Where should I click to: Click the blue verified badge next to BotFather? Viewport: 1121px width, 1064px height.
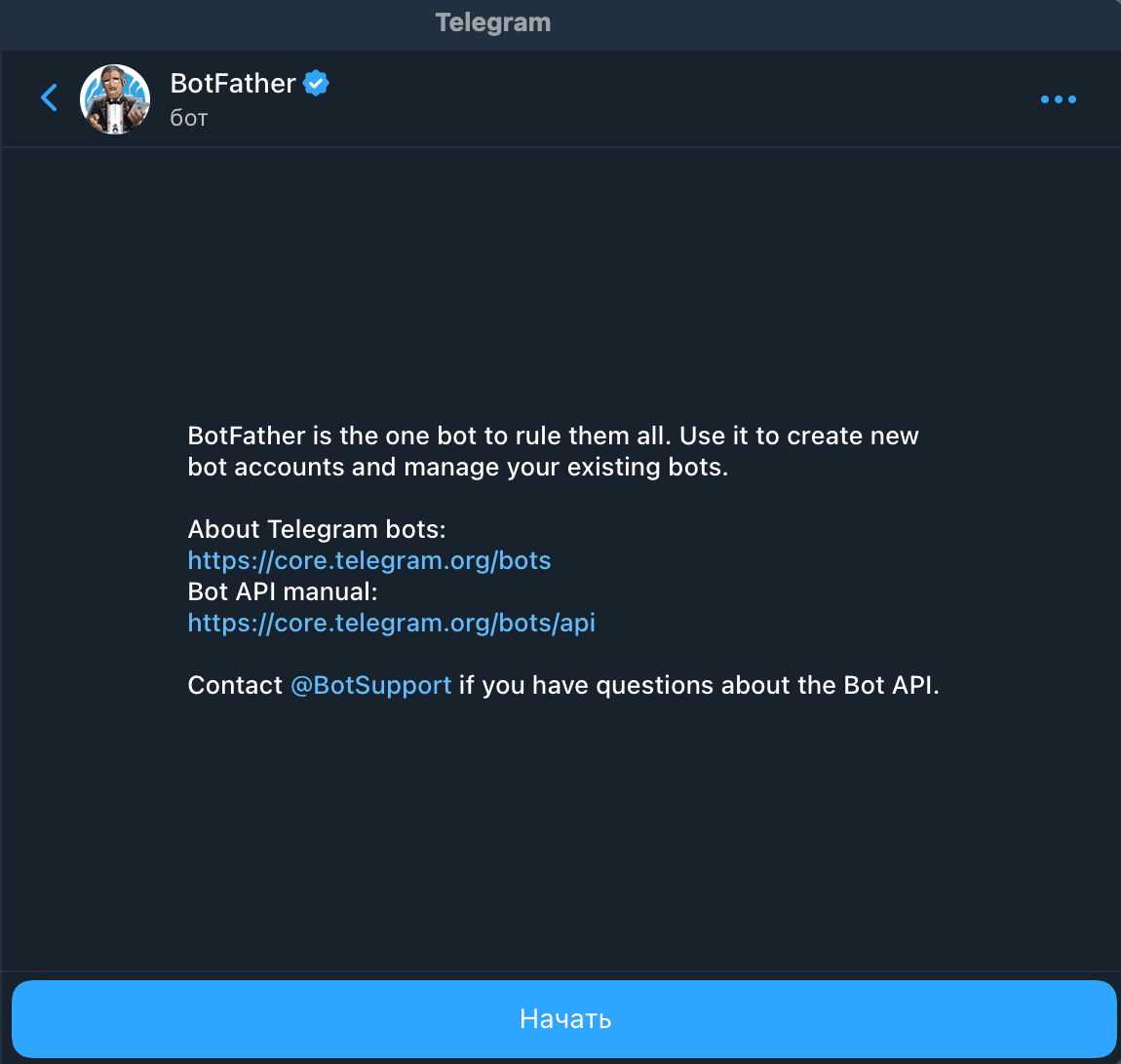pos(316,84)
